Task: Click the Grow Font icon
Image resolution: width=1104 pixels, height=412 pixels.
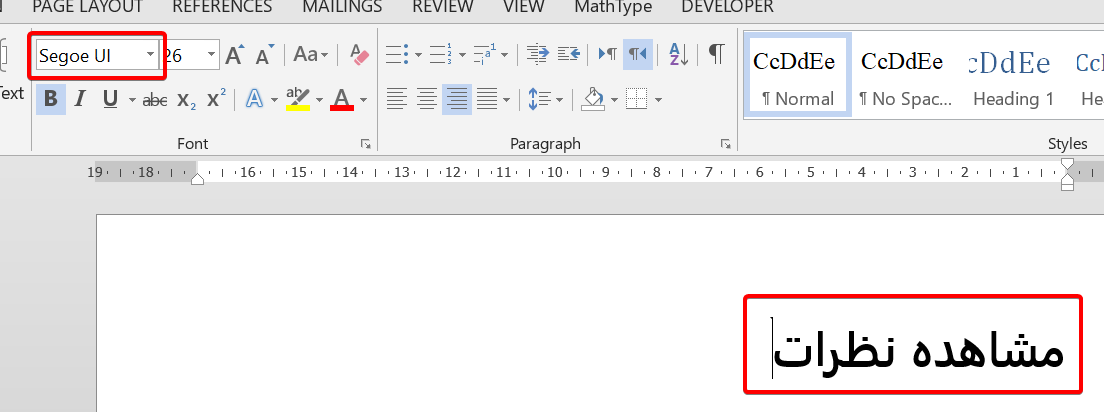Action: [x=234, y=54]
